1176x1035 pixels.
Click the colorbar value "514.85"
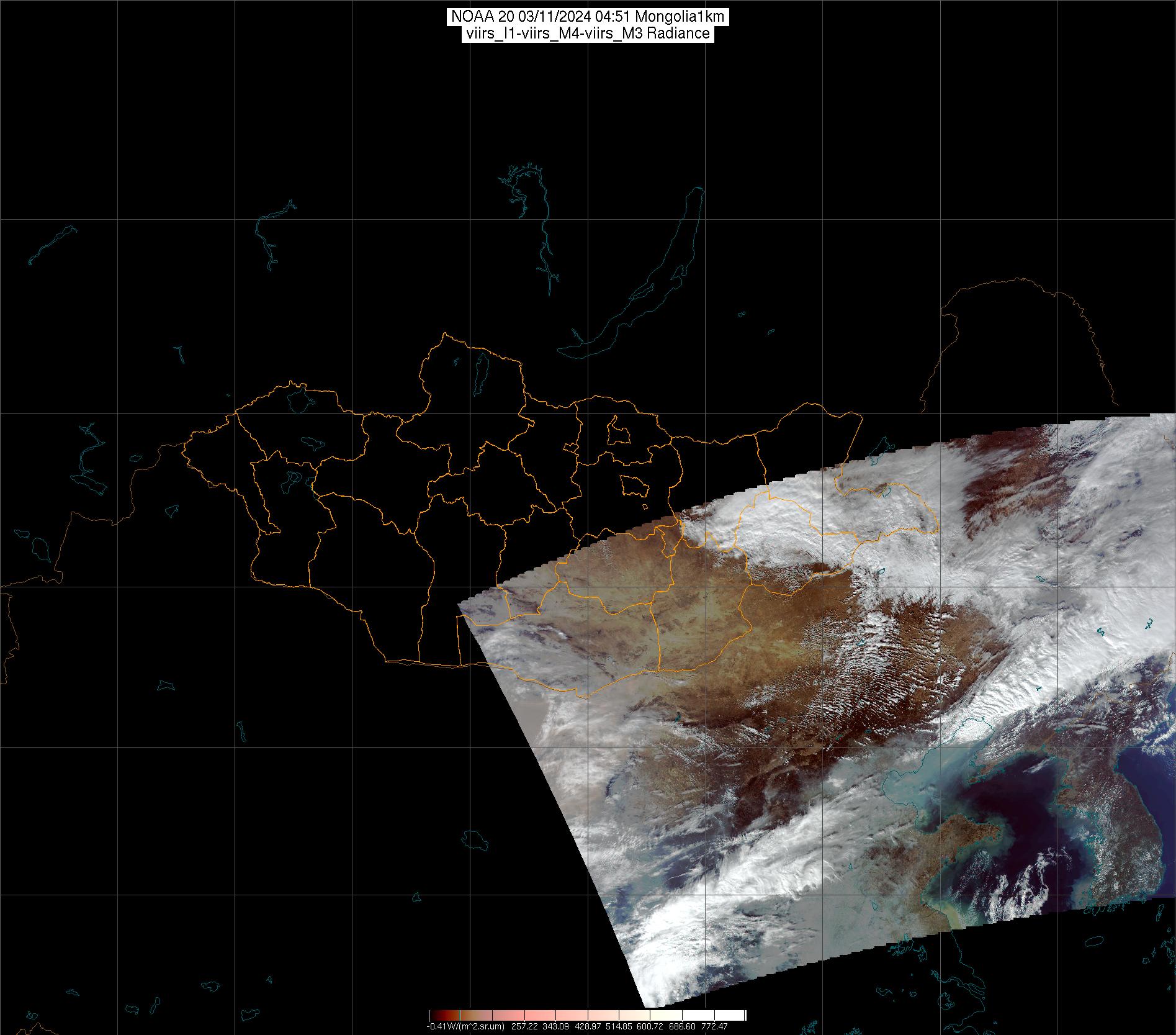click(619, 1026)
